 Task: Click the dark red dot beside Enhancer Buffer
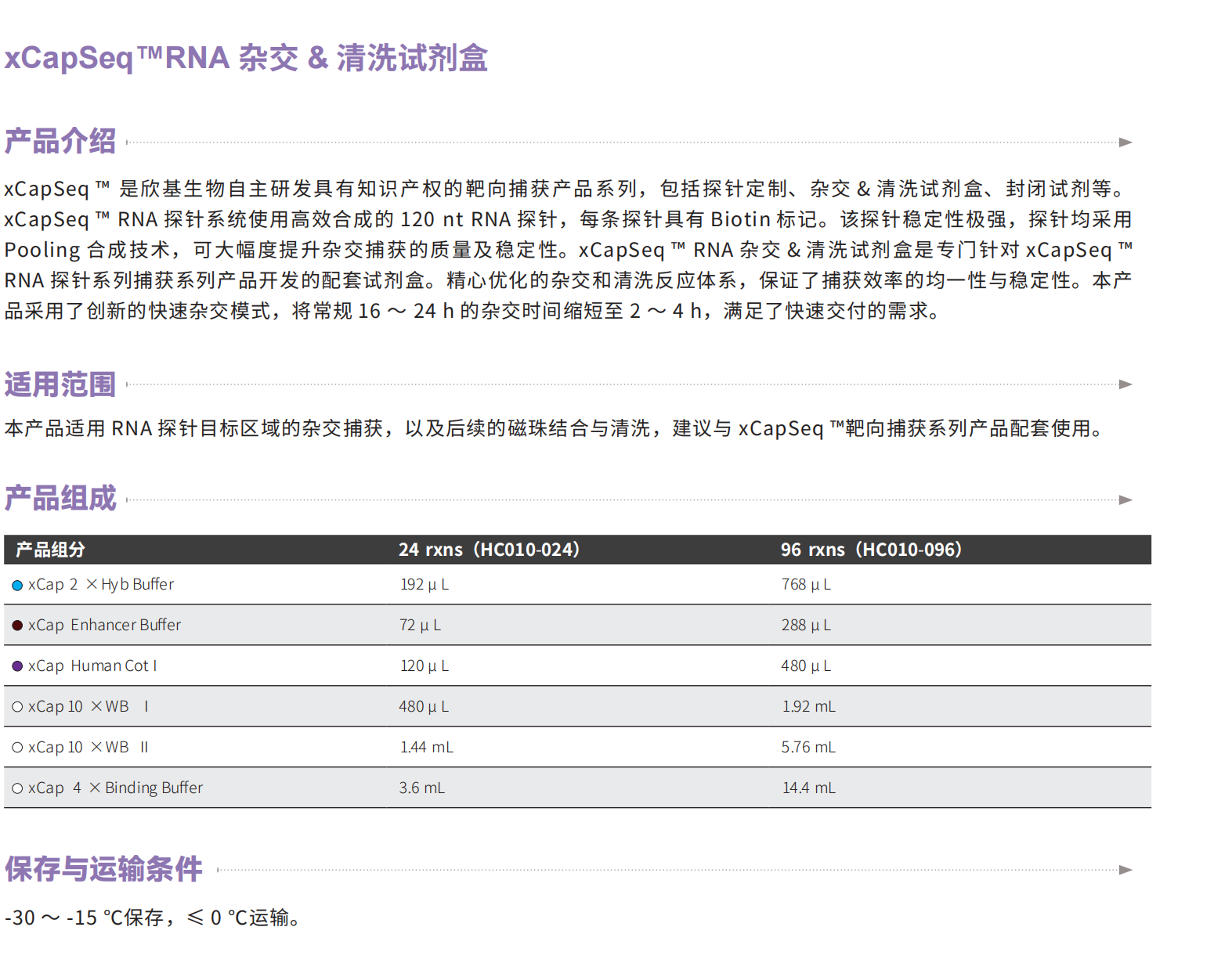pyautogui.click(x=17, y=626)
